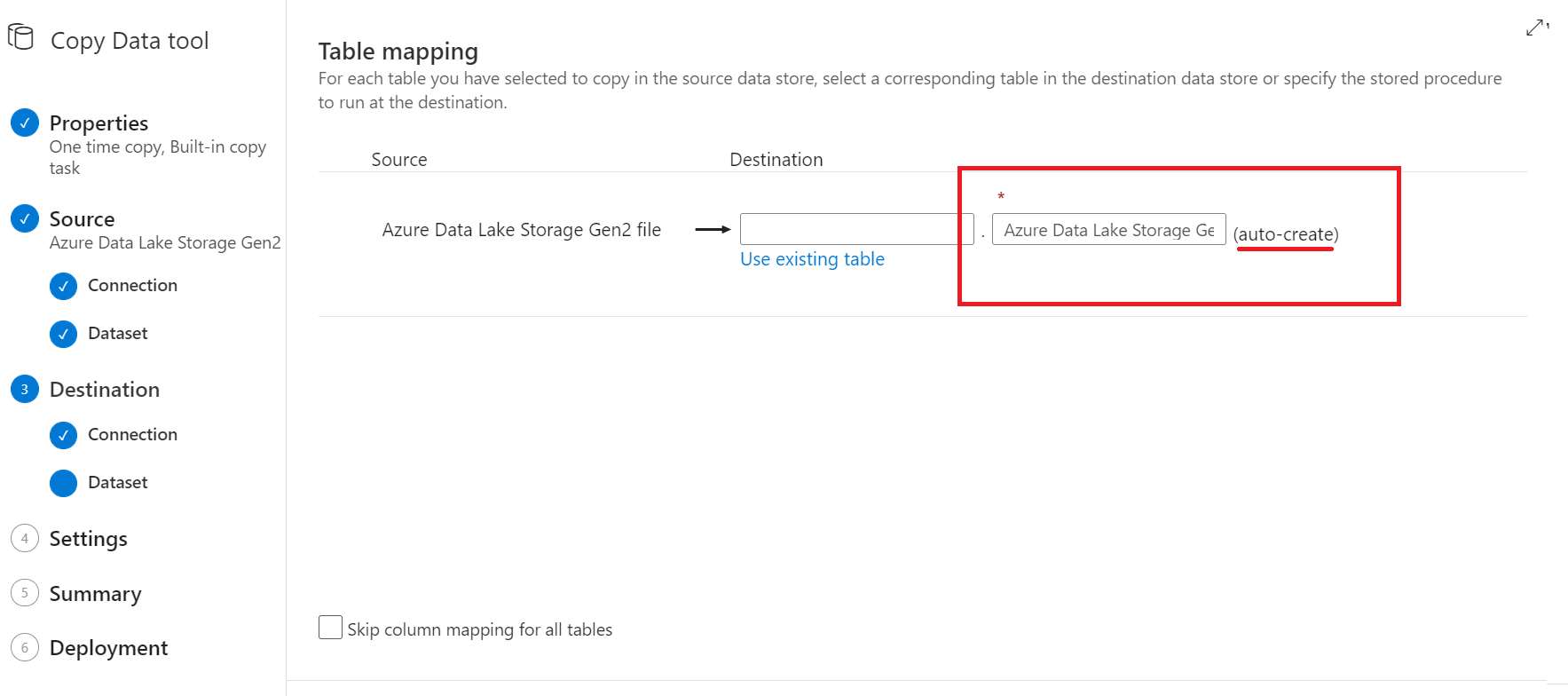Click Destination Connection checkmark icon
The height and width of the screenshot is (696, 1568).
pyautogui.click(x=63, y=435)
